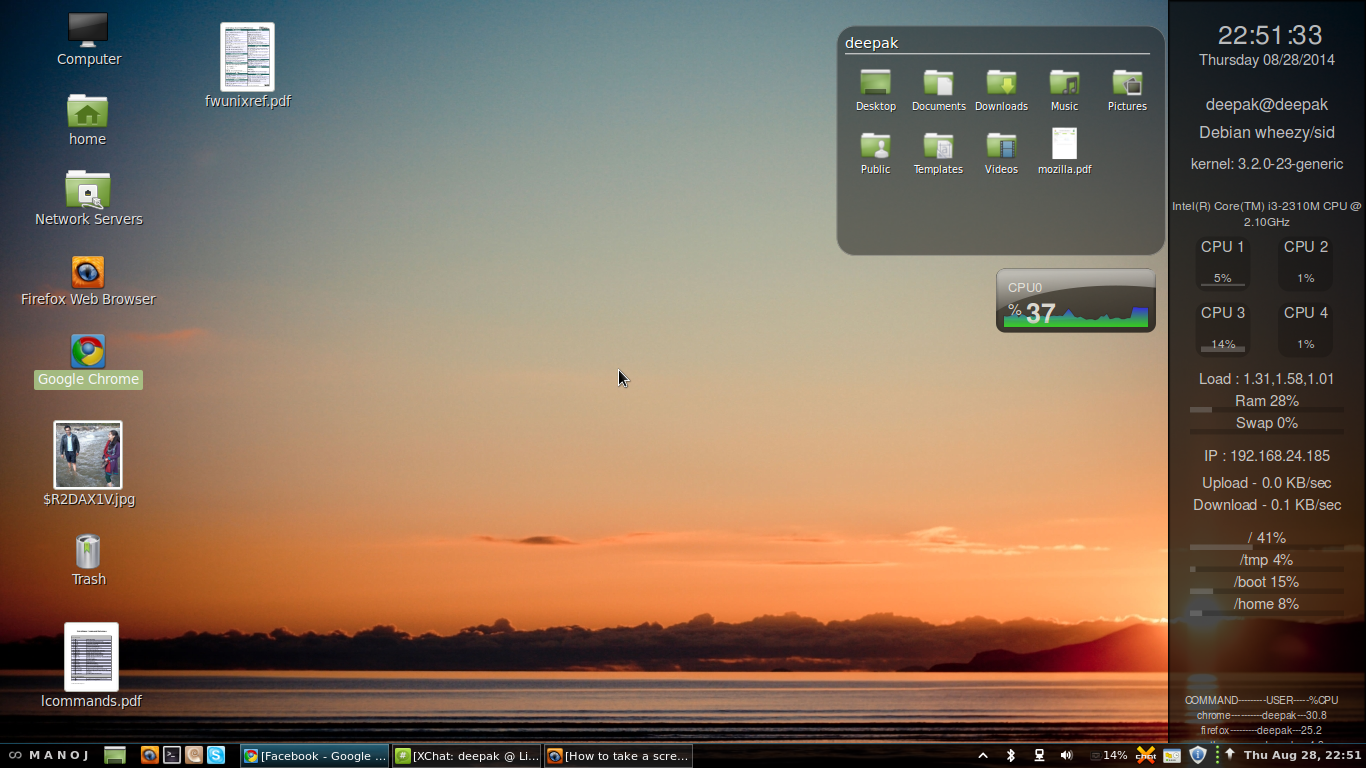This screenshot has width=1366, height=768.
Task: Click the Bluetooth tray icon
Action: click(1011, 755)
